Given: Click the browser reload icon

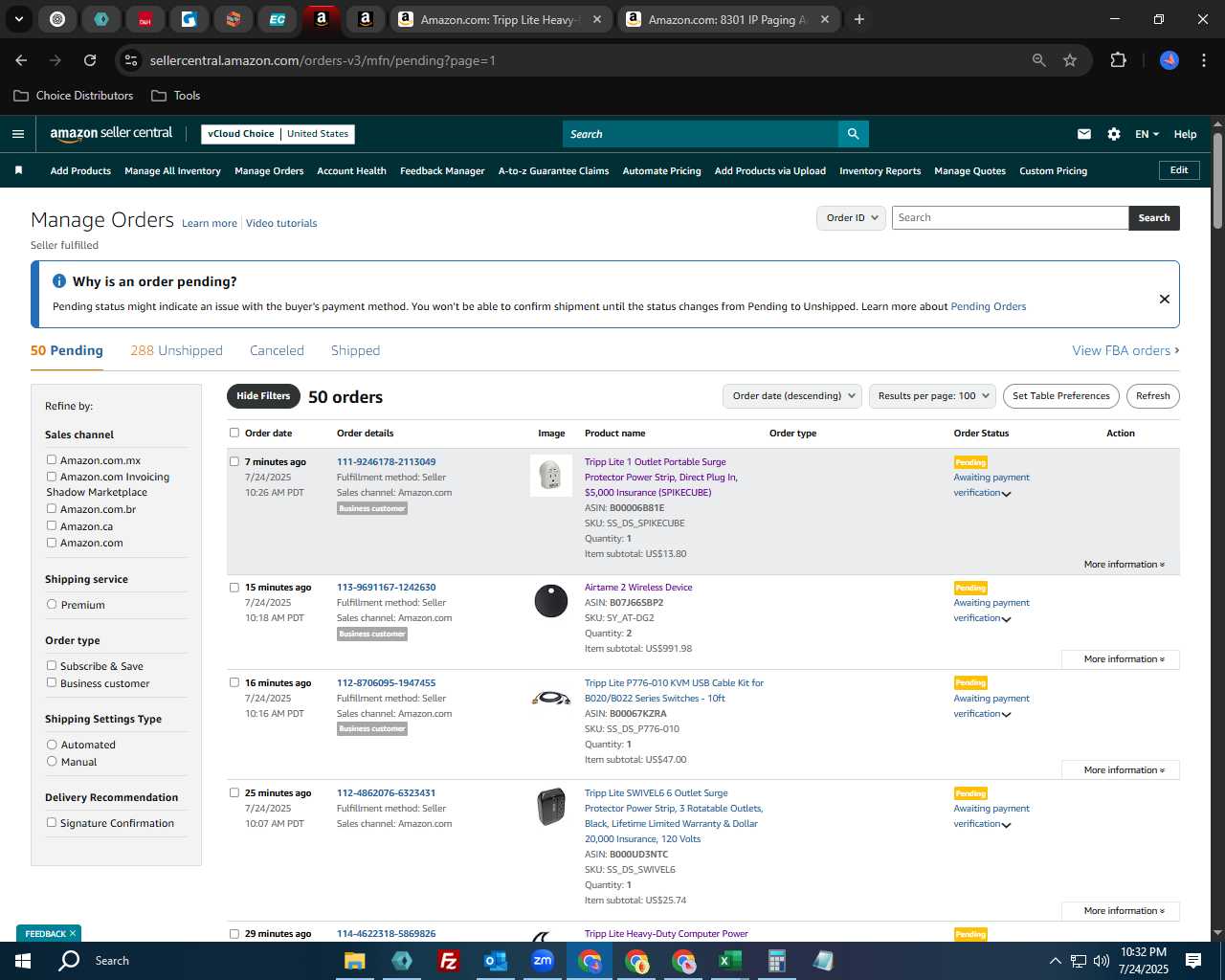Looking at the screenshot, I should pyautogui.click(x=90, y=60).
